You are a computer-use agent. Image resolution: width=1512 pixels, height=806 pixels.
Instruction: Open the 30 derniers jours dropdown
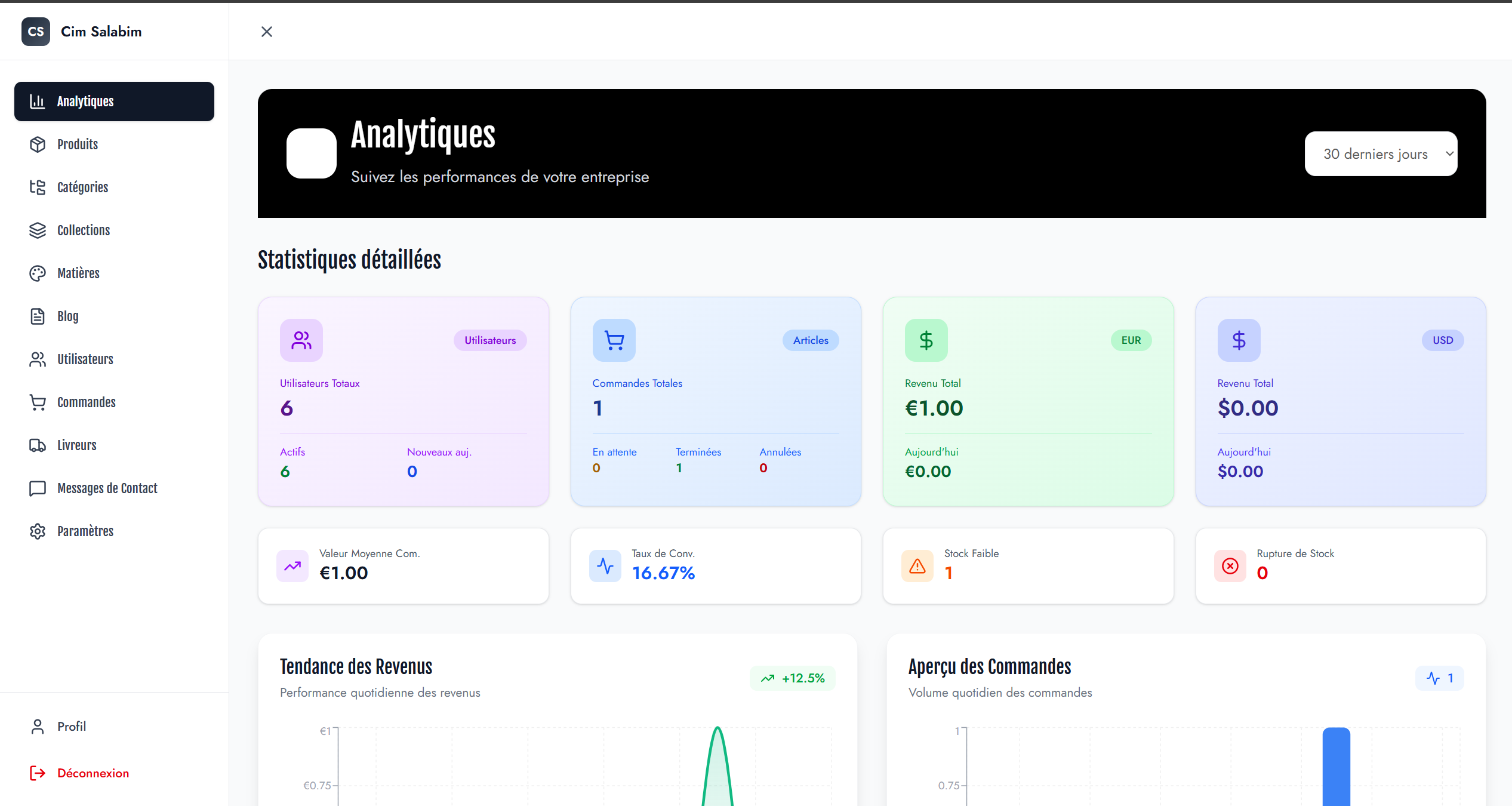[1381, 153]
